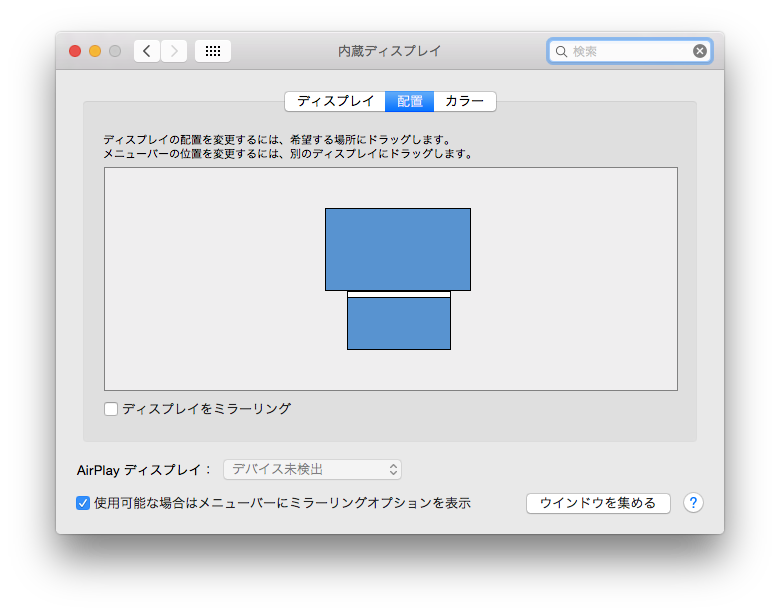Go forward with the right chevron button
780x614 pixels.
point(174,51)
